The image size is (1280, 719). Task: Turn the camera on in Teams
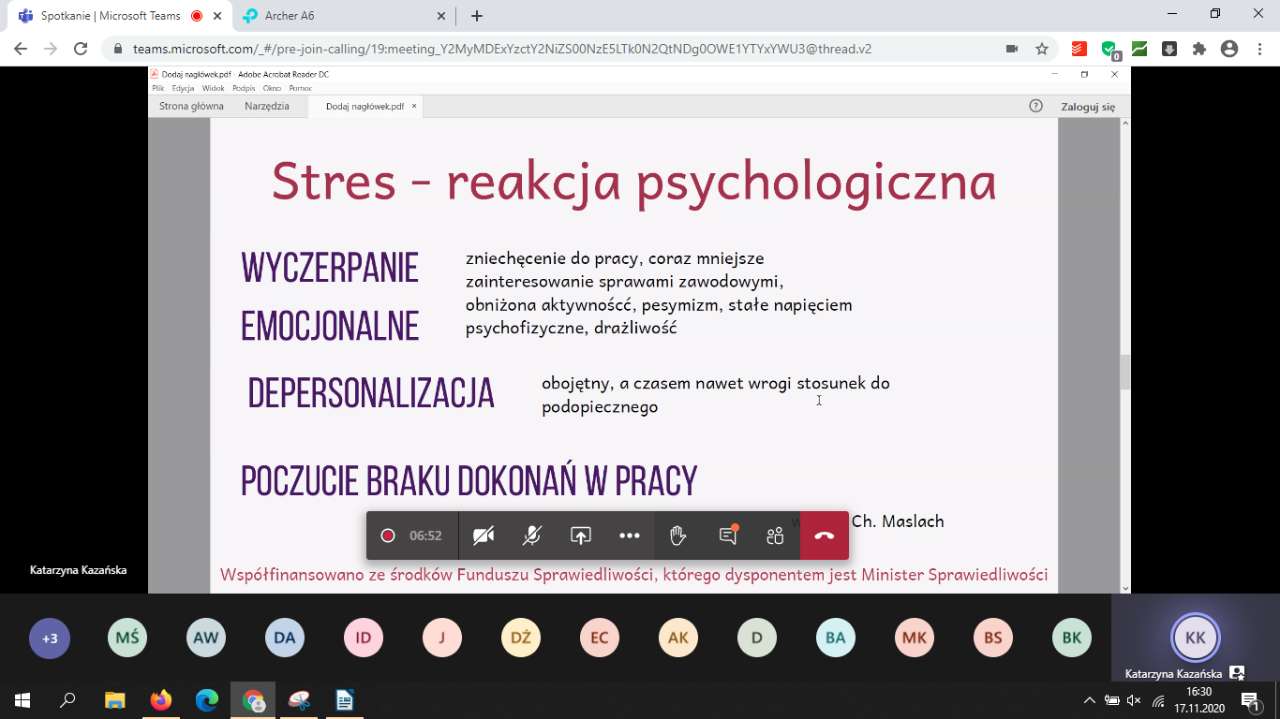(483, 536)
